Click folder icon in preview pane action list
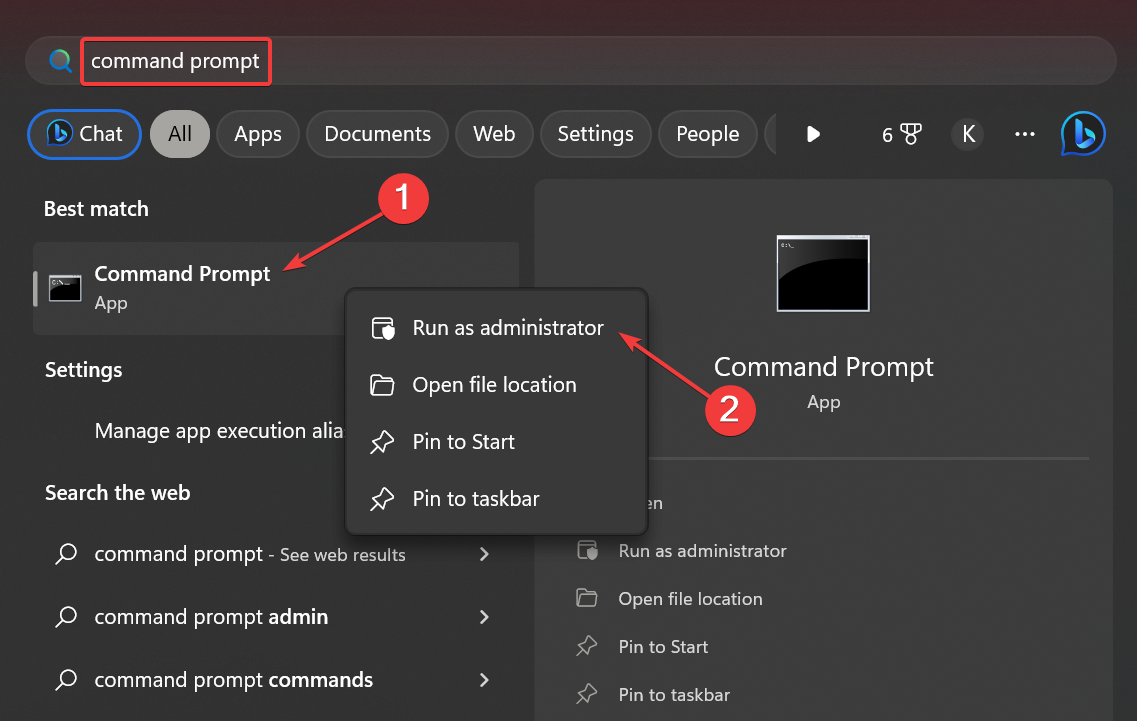Viewport: 1137px width, 721px height. click(x=587, y=598)
